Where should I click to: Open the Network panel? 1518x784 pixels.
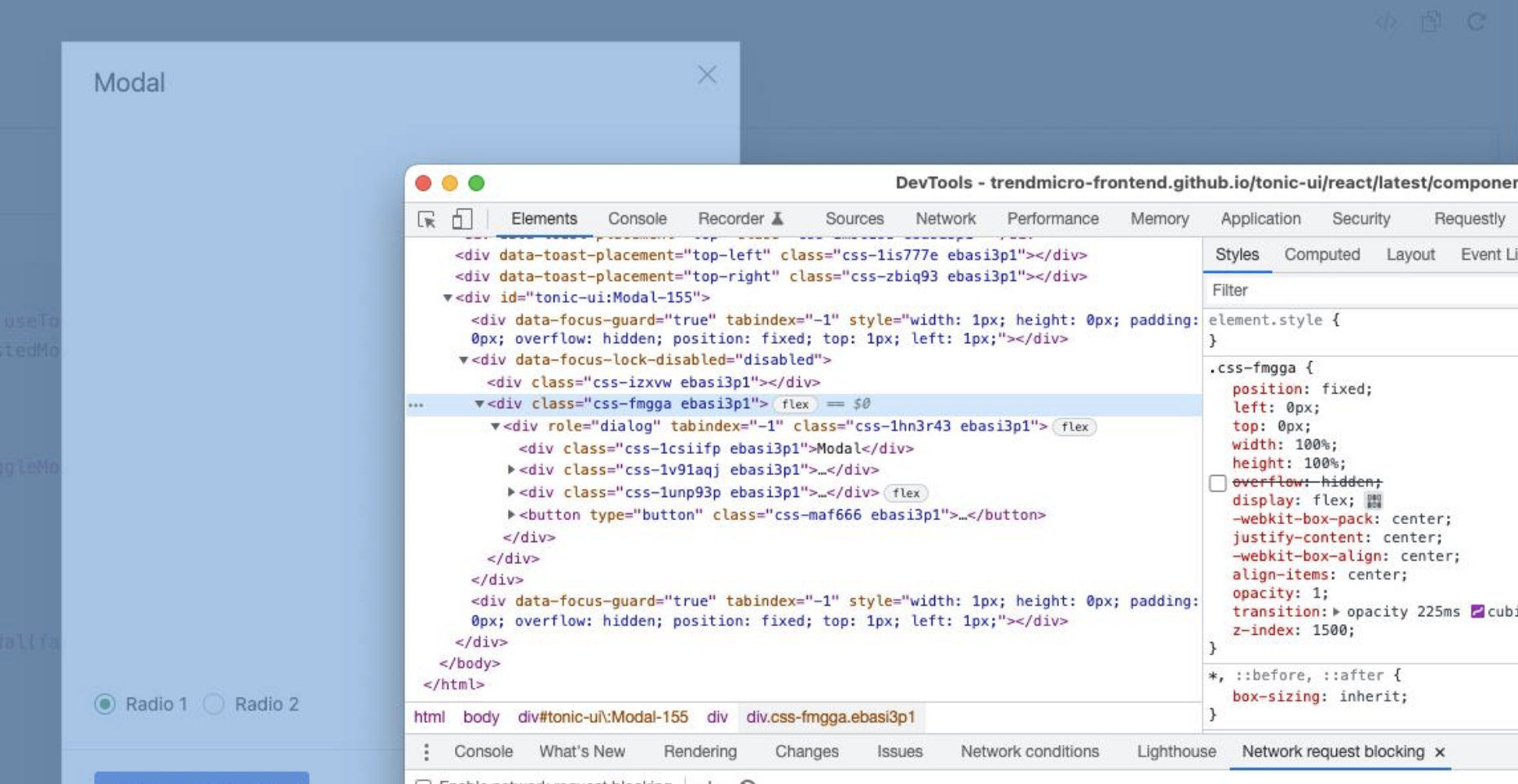(x=945, y=218)
